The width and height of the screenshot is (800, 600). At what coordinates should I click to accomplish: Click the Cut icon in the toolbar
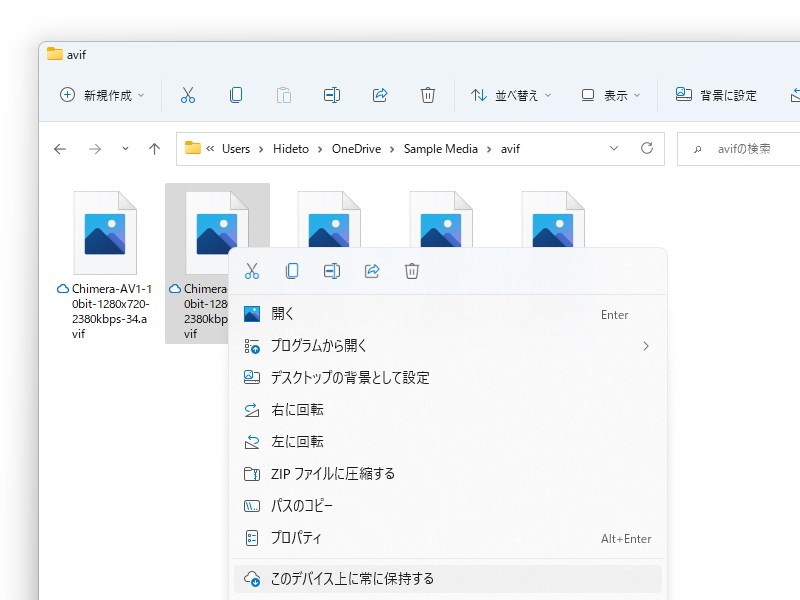pyautogui.click(x=187, y=95)
